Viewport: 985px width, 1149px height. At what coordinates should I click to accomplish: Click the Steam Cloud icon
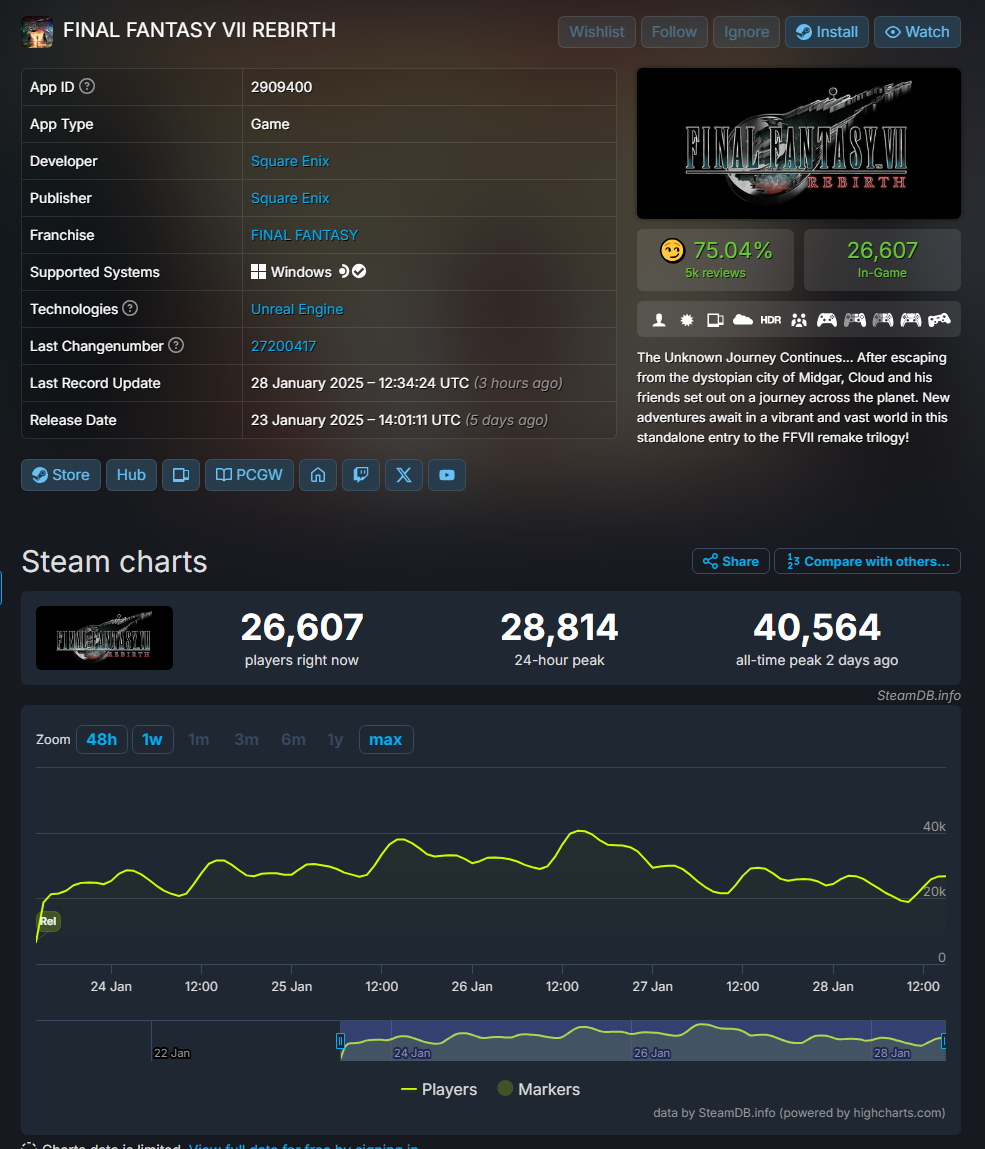(742, 319)
